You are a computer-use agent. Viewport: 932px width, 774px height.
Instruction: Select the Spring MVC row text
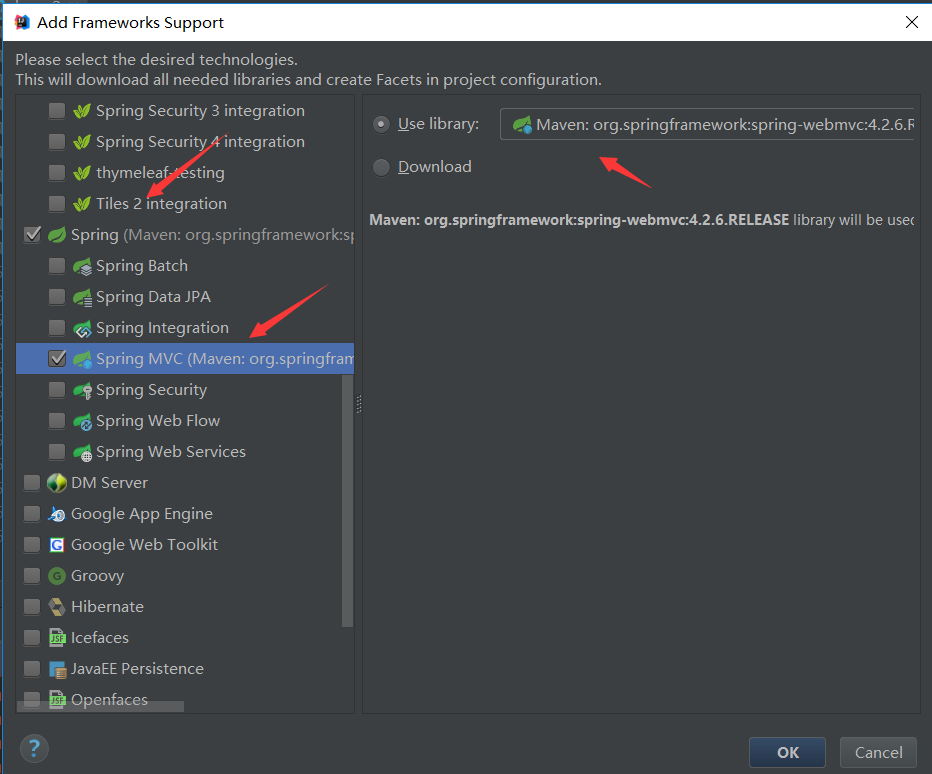click(x=225, y=358)
